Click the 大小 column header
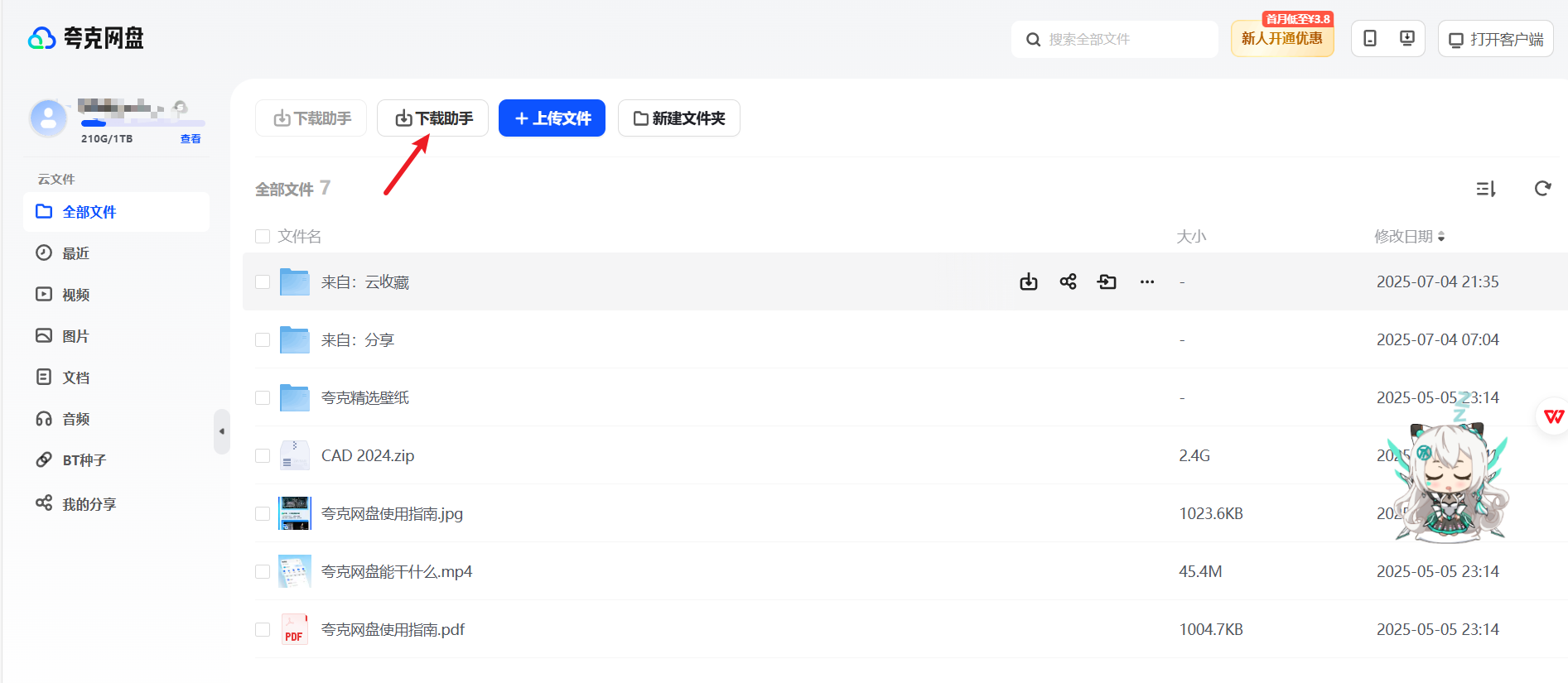 coord(1191,237)
